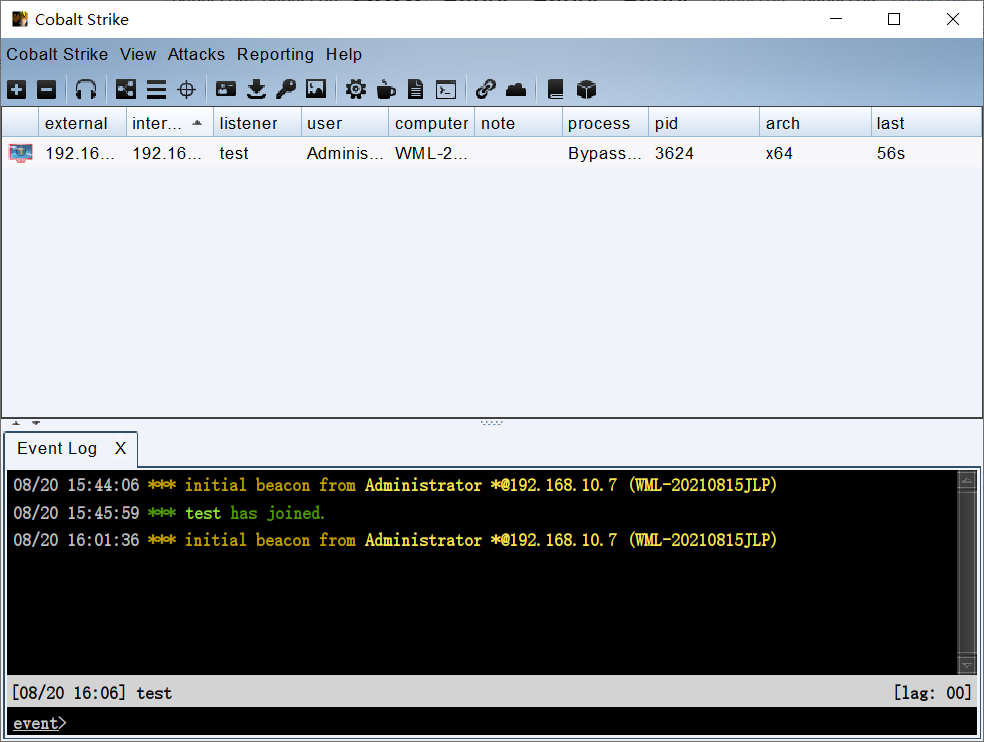Open the Reporting menu
The width and height of the screenshot is (984, 742).
(x=275, y=55)
